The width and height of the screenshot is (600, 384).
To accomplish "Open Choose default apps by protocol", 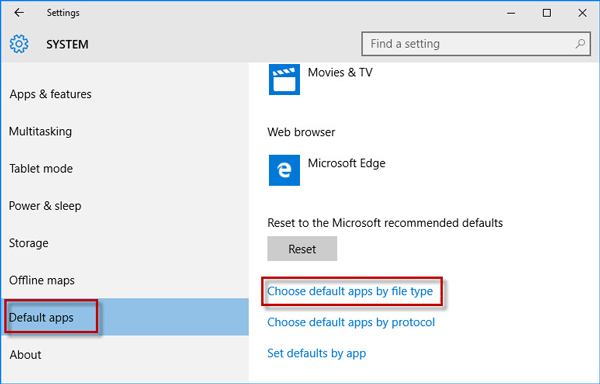I will point(351,322).
